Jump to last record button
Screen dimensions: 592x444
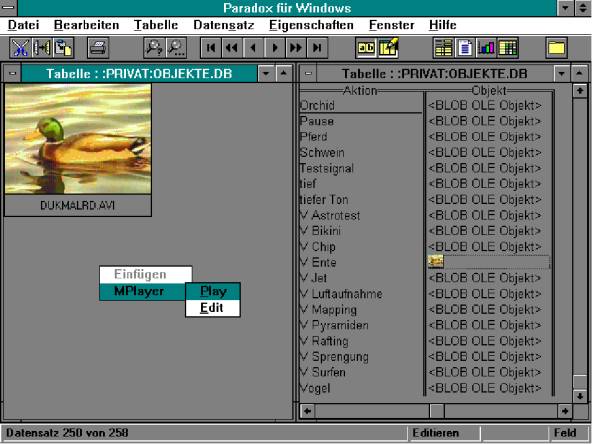pyautogui.click(x=317, y=48)
